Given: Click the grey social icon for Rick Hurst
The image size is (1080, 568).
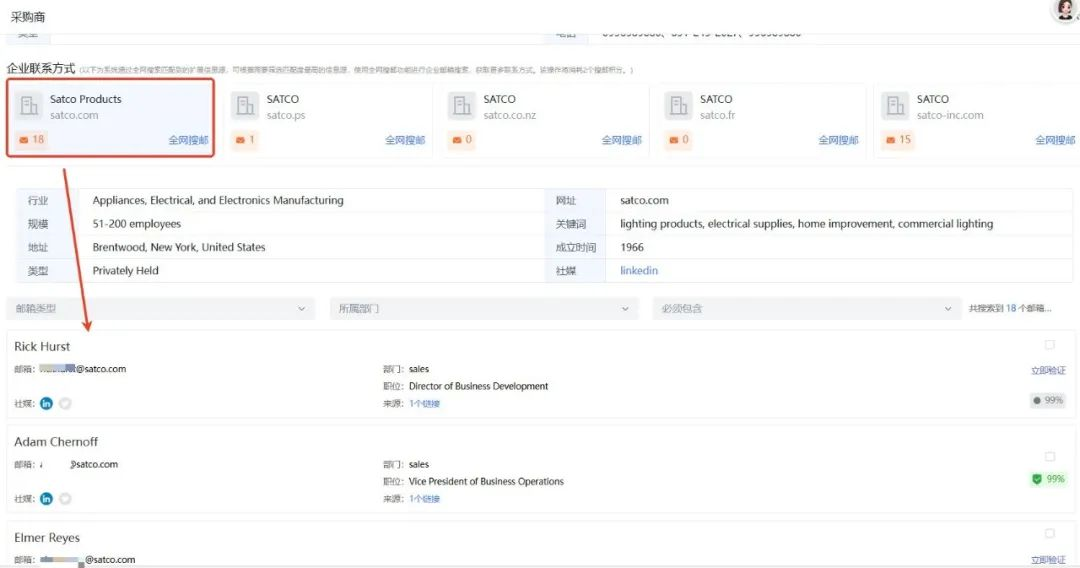Looking at the screenshot, I should coord(65,403).
